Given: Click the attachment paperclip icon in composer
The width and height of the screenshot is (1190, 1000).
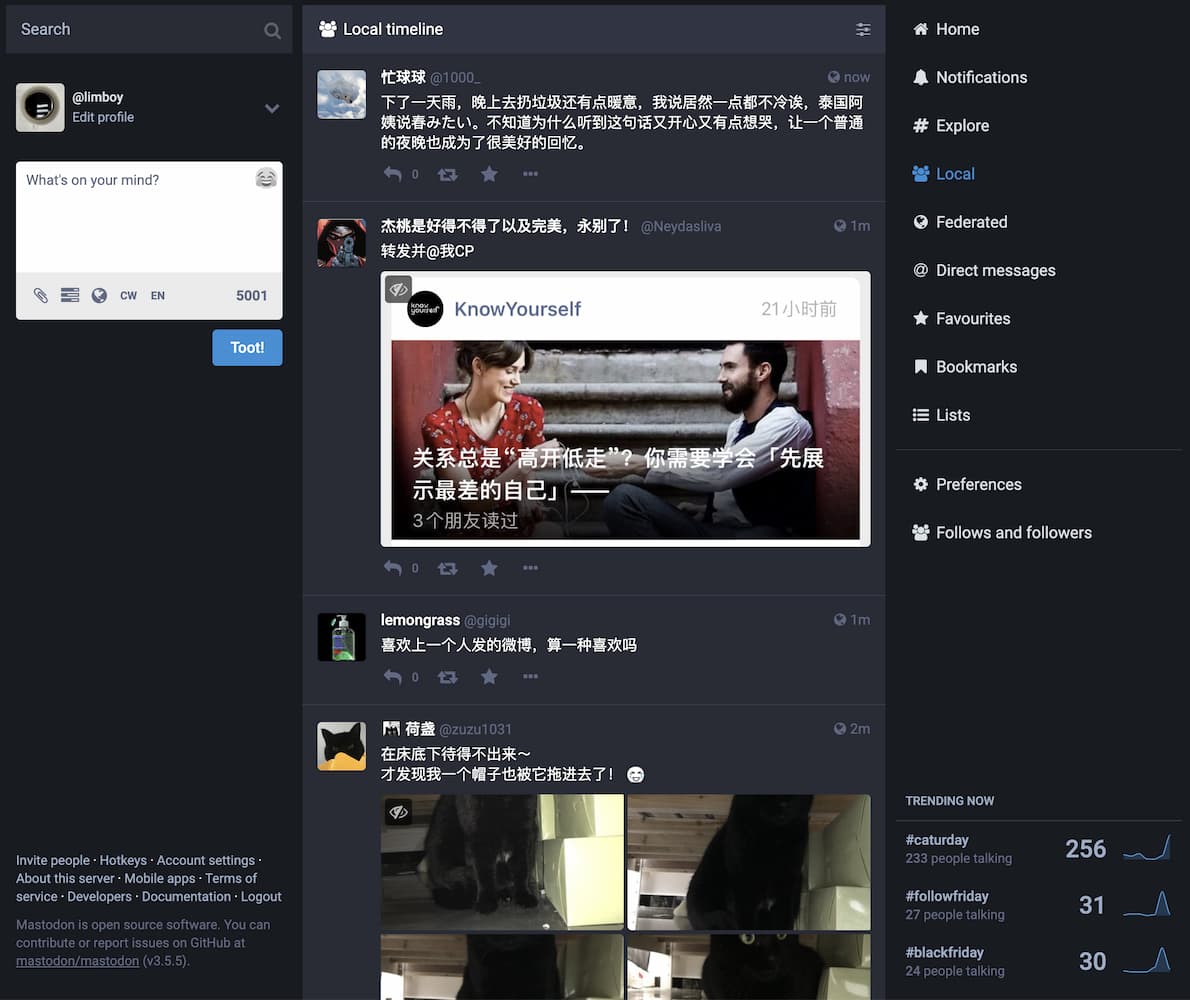Looking at the screenshot, I should [41, 295].
